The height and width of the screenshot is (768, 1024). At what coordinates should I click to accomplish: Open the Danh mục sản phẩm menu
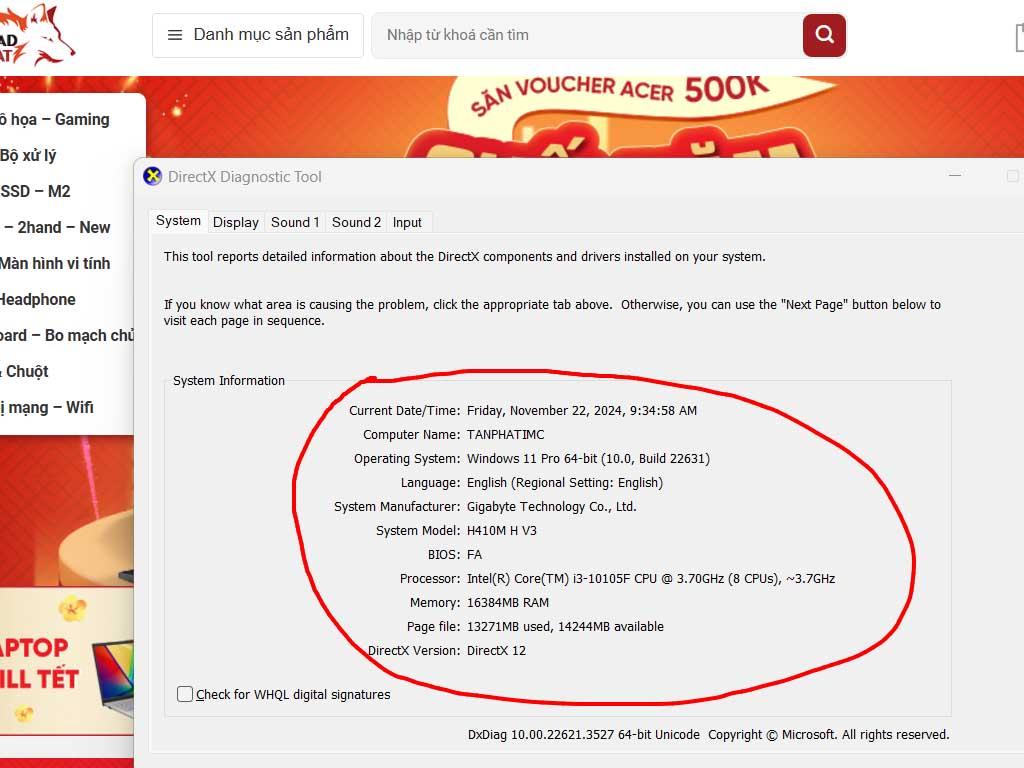pyautogui.click(x=258, y=35)
